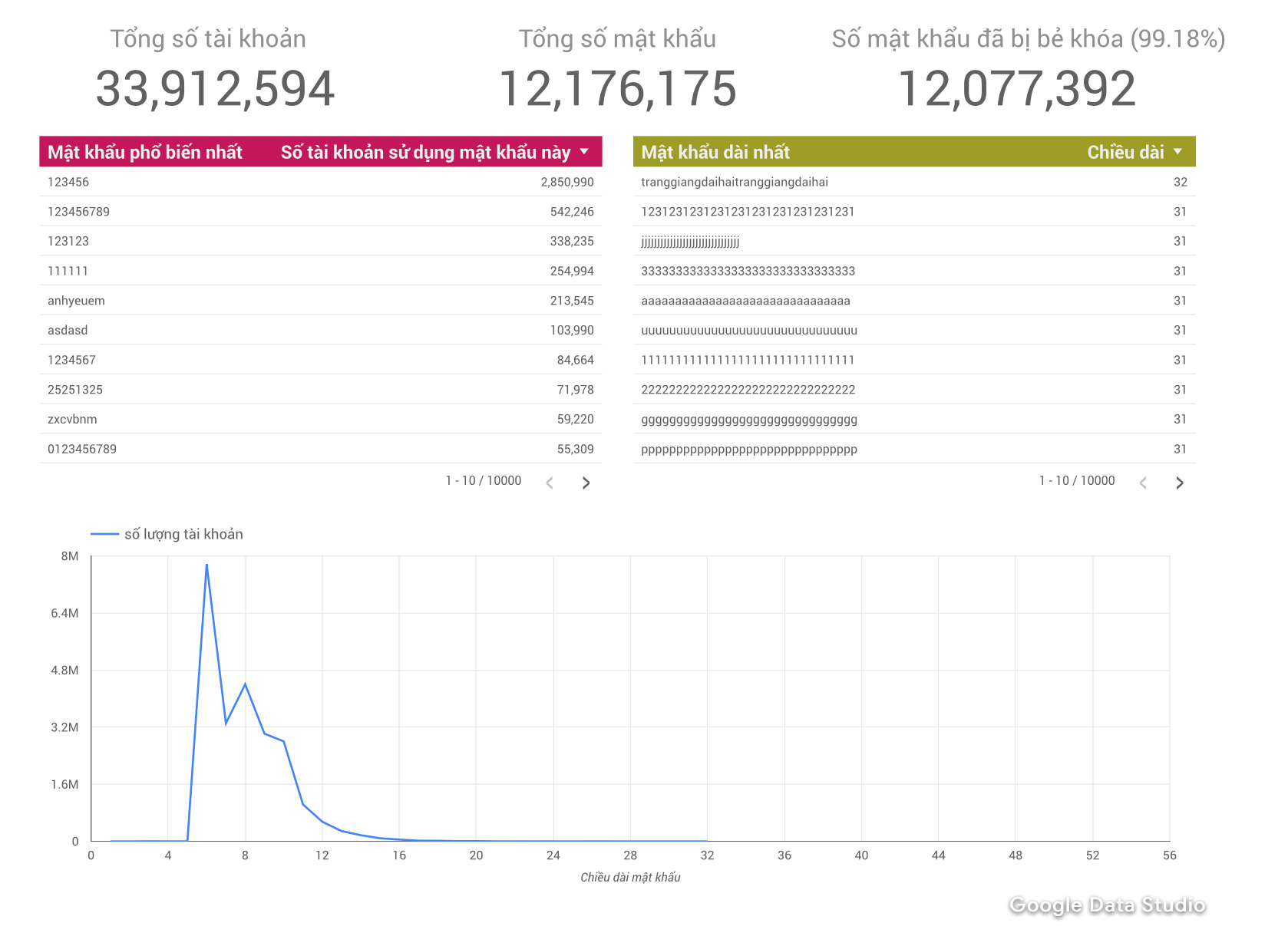Click the 254,994 account count cell
1288x936 pixels.
[572, 271]
